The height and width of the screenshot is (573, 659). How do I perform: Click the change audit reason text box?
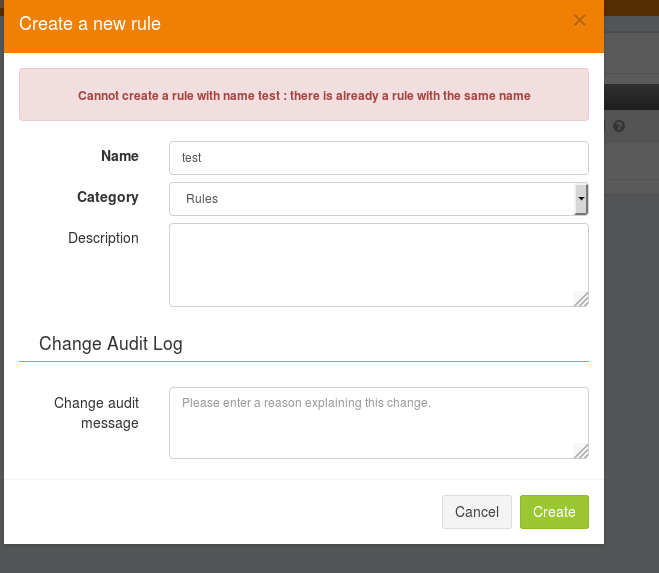point(379,423)
